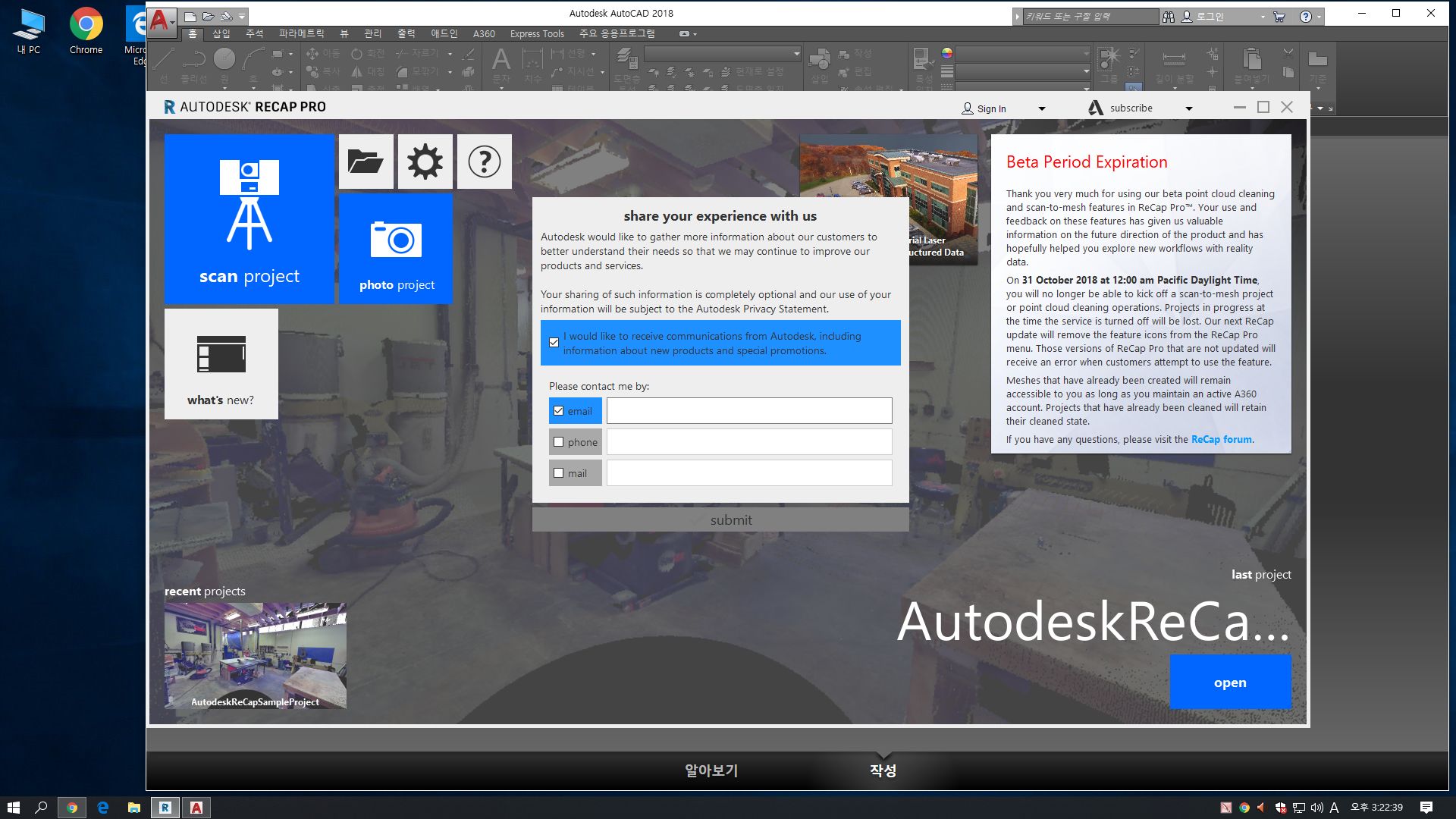1456x819 pixels.
Task: Click the phone number input field
Action: [749, 442]
